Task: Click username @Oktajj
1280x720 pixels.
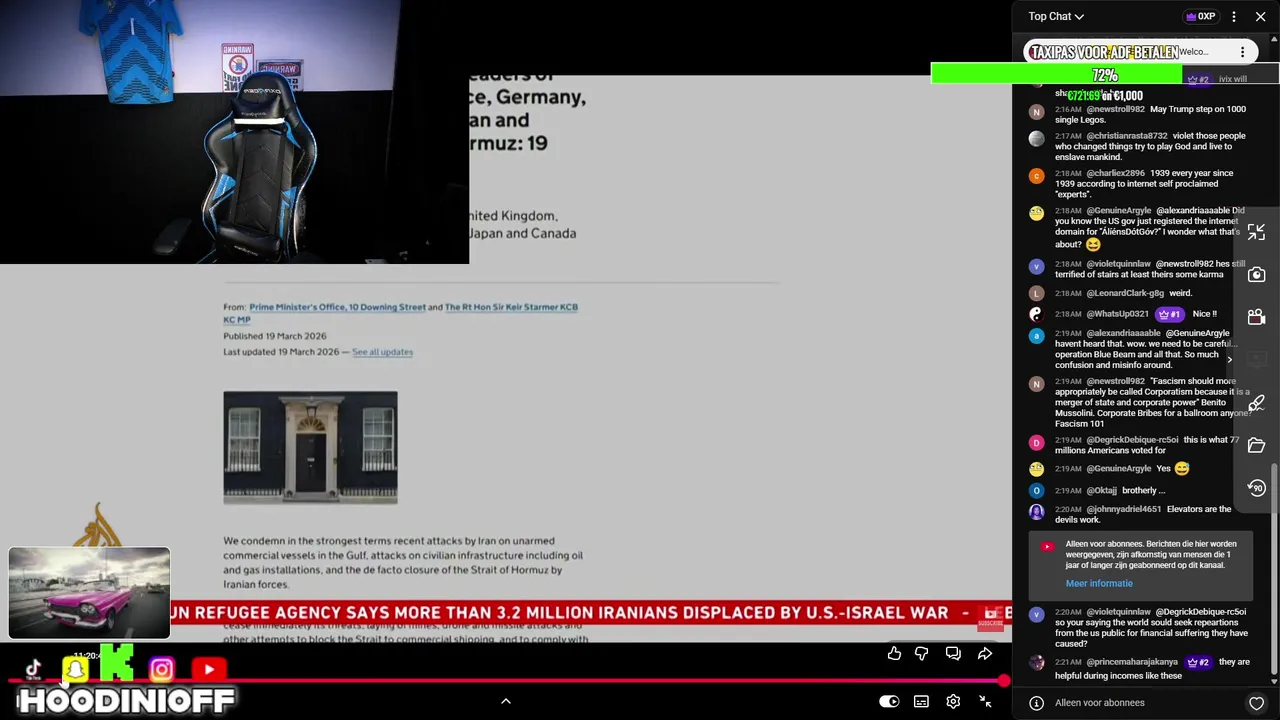Action: pos(1101,490)
